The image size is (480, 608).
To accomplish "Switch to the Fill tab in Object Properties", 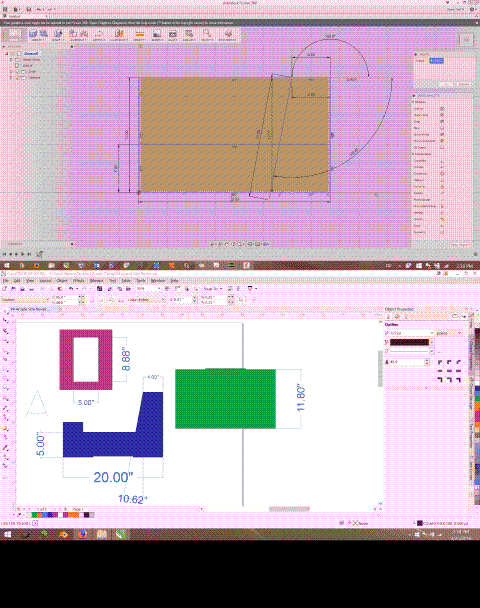I will pos(397,316).
